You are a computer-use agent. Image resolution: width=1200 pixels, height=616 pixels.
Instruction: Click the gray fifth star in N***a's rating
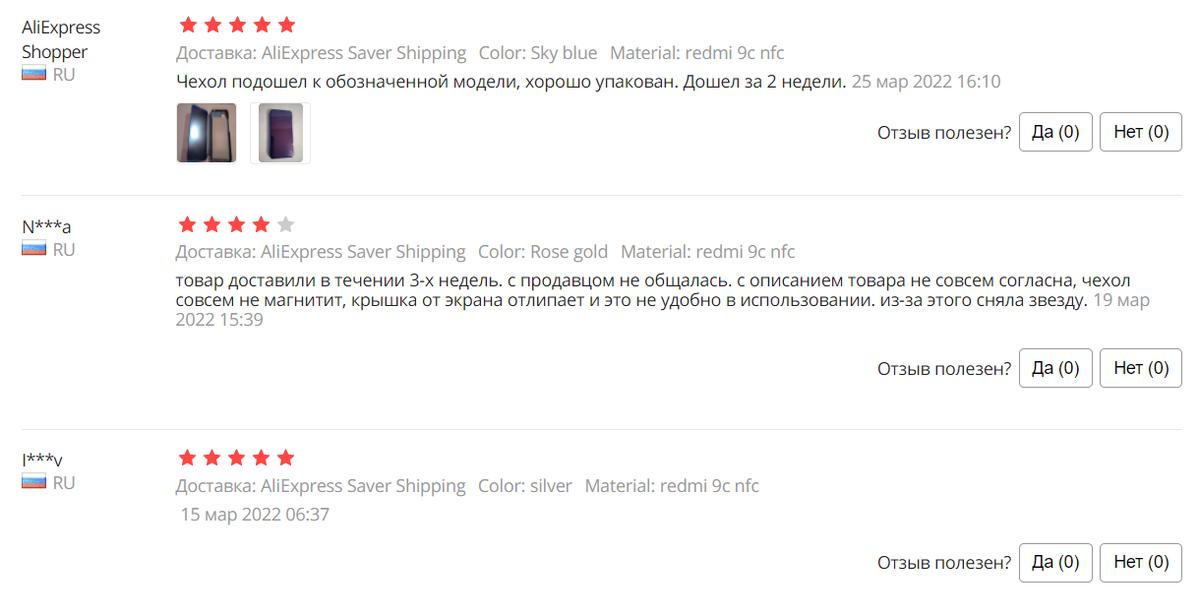click(x=286, y=224)
